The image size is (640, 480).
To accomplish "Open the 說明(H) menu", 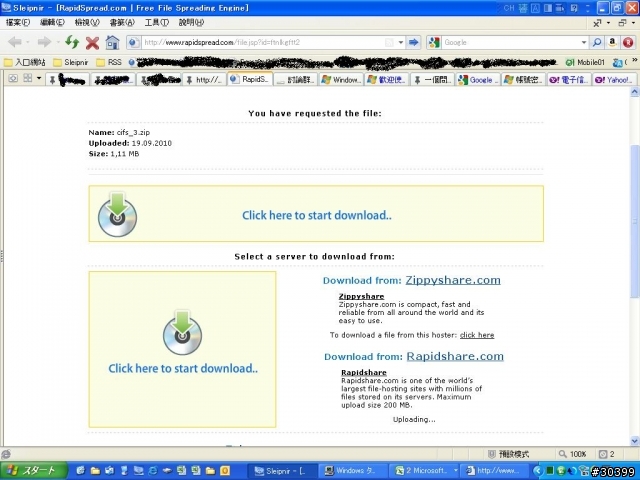I will (x=191, y=22).
